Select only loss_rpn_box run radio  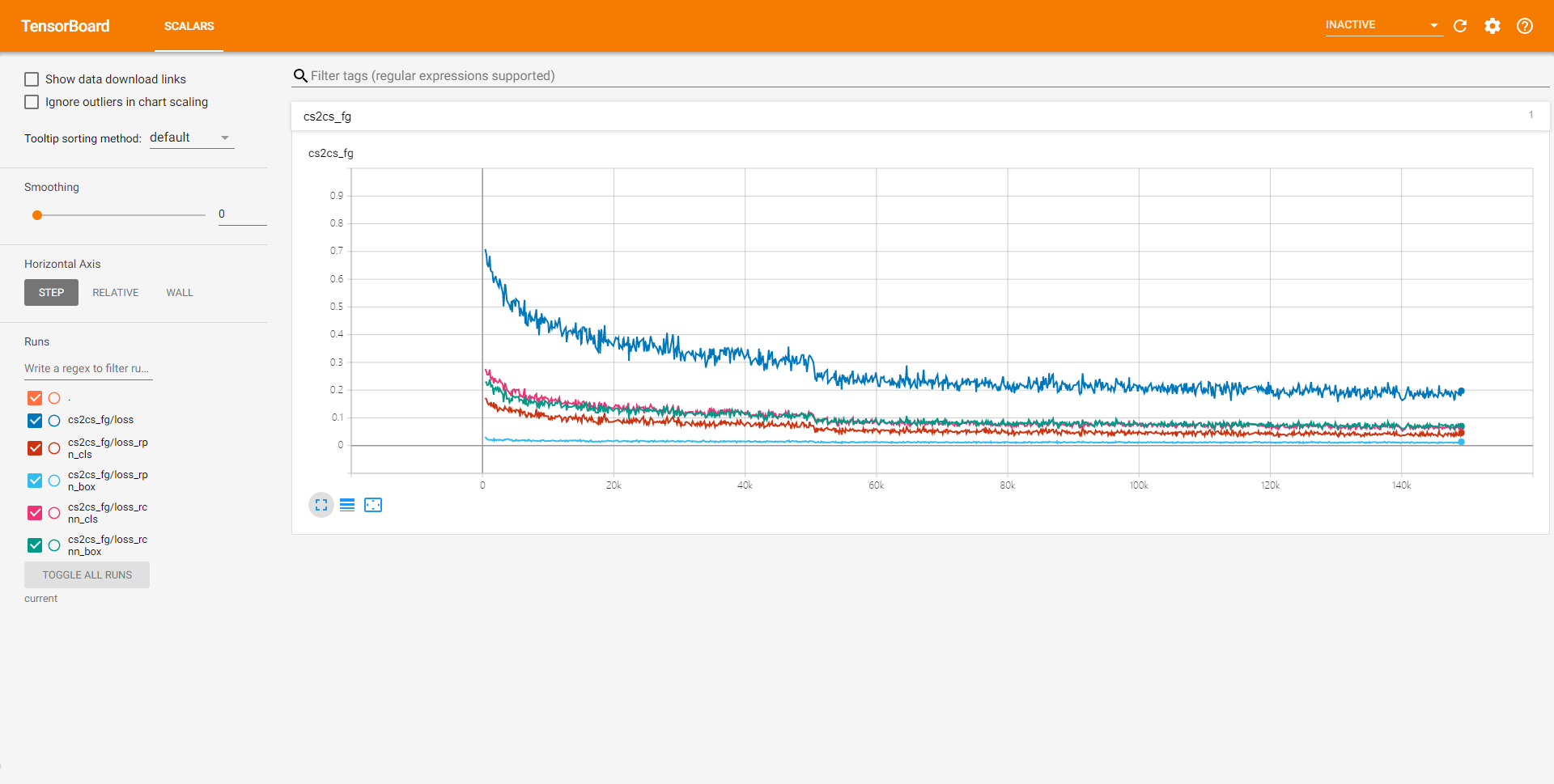point(54,481)
